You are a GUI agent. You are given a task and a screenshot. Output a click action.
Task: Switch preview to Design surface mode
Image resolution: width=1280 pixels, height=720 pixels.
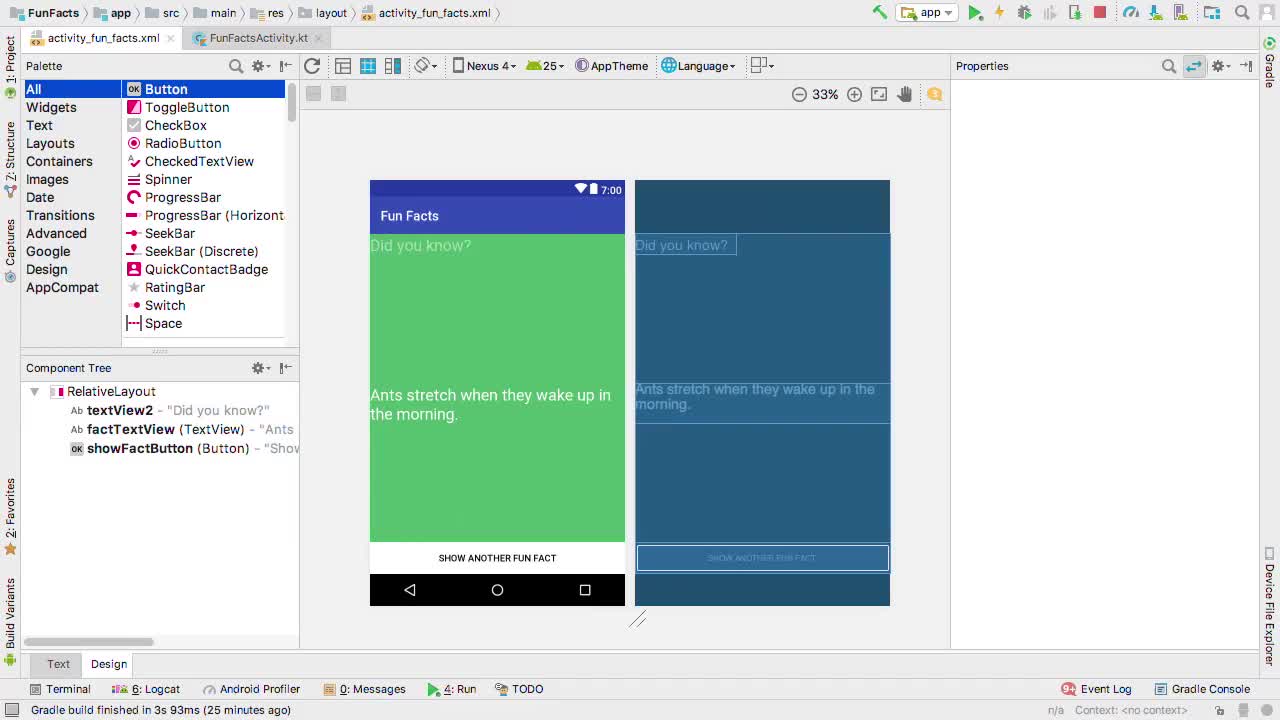341,66
